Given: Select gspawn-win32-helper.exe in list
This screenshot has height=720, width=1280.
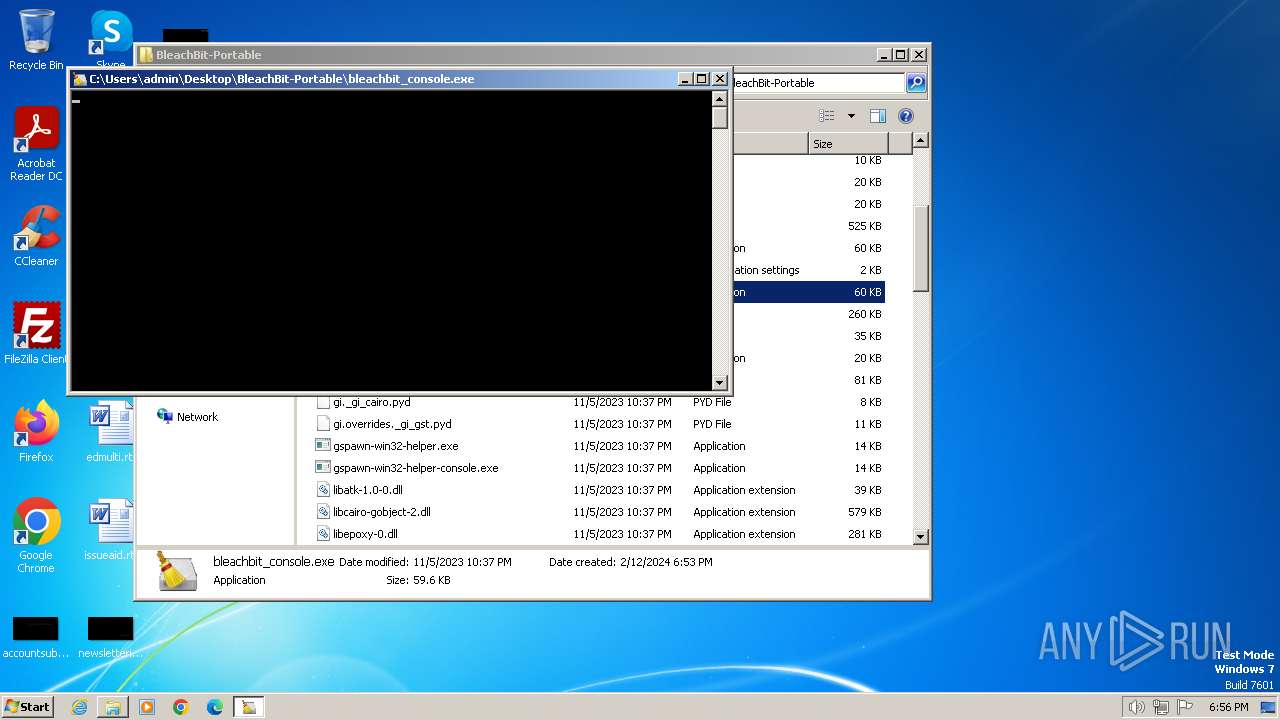Looking at the screenshot, I should click(x=396, y=446).
